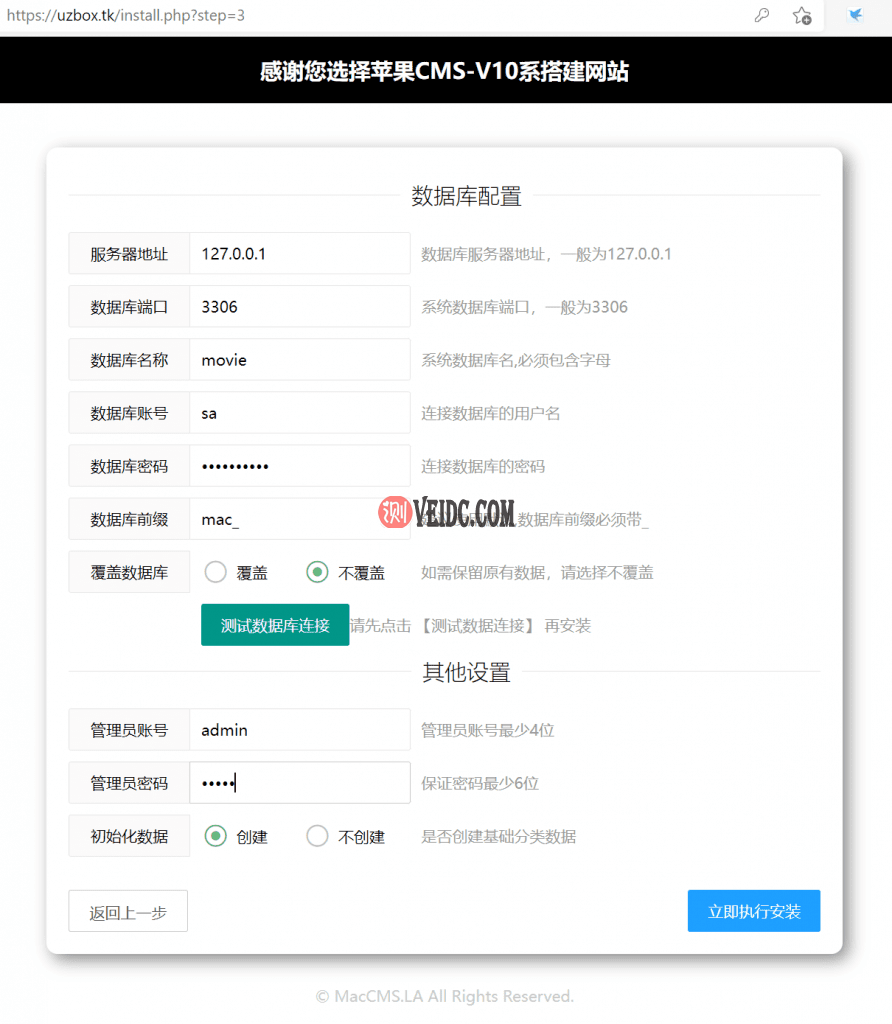Edit the 数据库端口 port value 3306
This screenshot has height=1024, width=892.
300,306
